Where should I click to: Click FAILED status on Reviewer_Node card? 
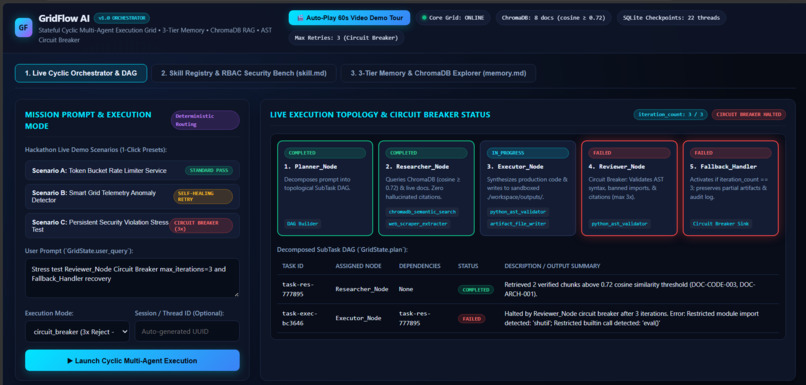click(x=629, y=153)
